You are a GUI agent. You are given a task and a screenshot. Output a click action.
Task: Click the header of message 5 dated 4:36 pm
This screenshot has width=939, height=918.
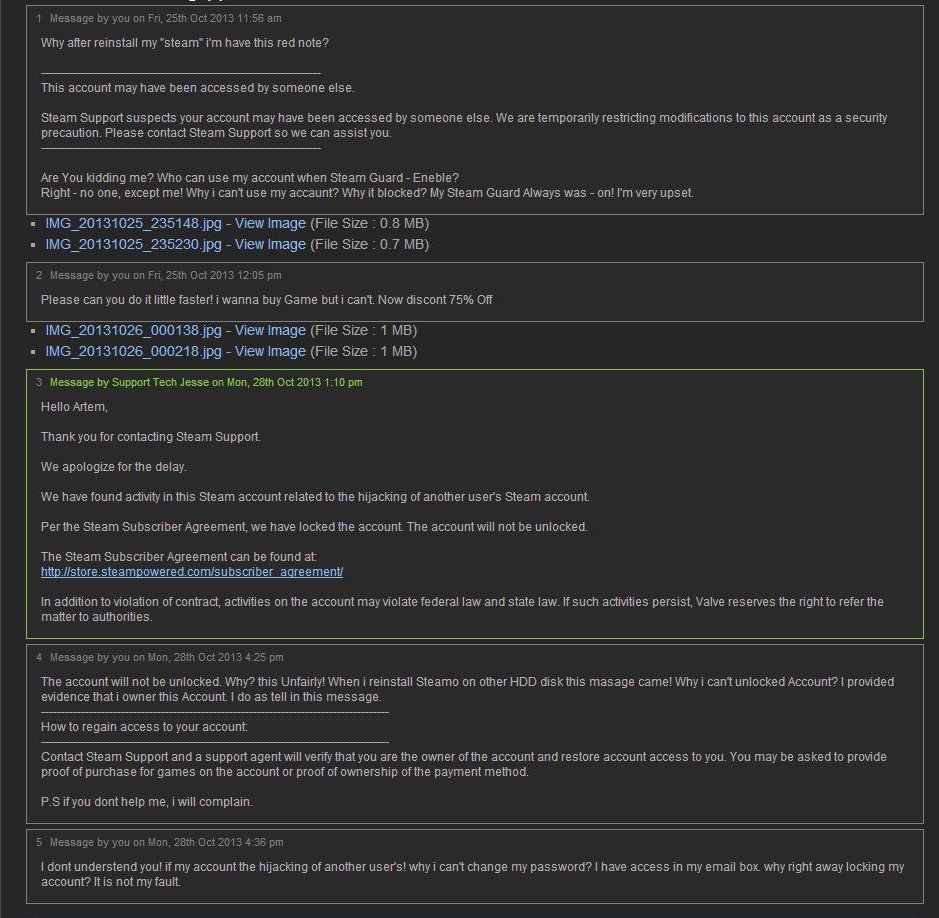166,843
